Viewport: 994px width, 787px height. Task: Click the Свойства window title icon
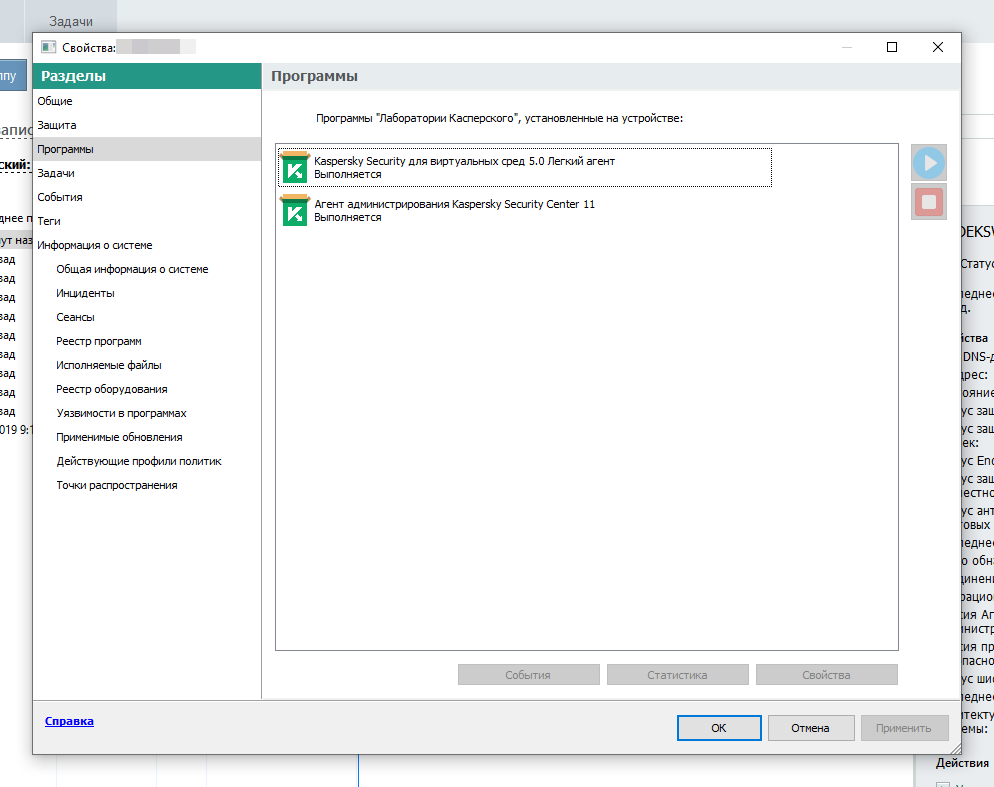(48, 48)
